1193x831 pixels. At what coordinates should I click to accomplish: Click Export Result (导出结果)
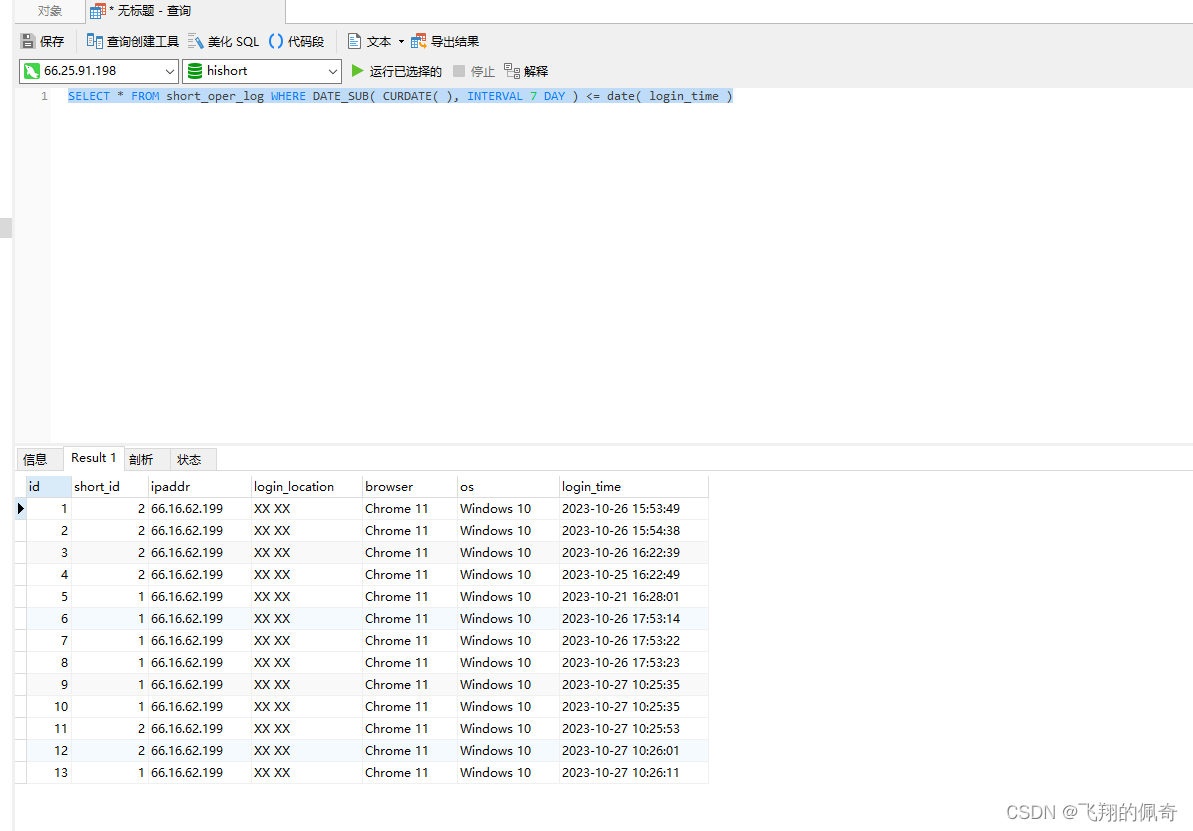coord(445,41)
